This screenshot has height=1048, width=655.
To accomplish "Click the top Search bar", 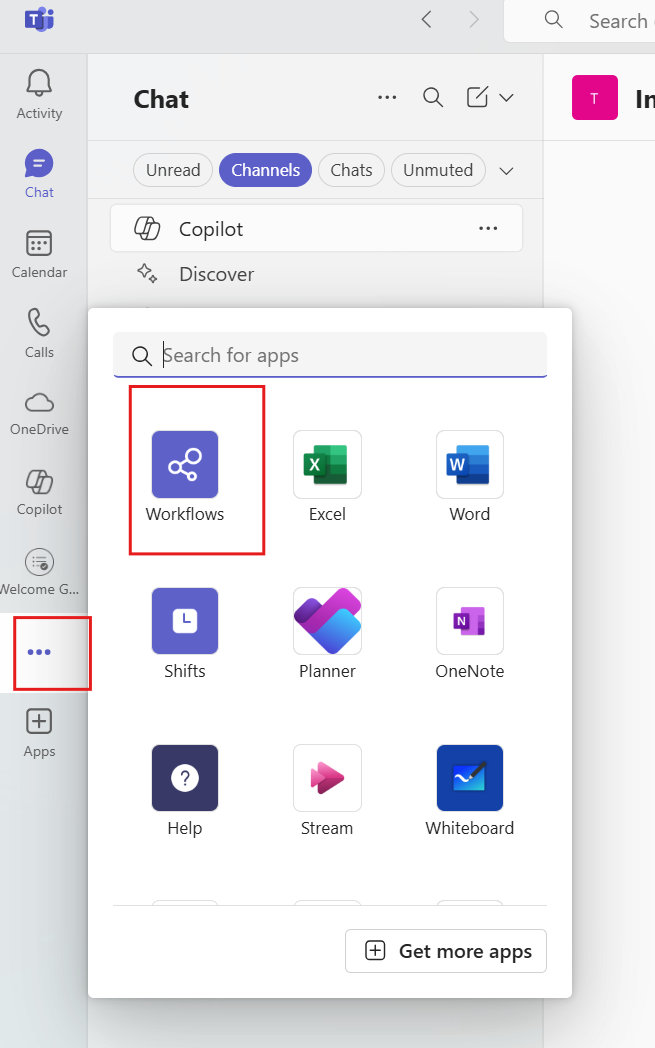I will tap(579, 21).
